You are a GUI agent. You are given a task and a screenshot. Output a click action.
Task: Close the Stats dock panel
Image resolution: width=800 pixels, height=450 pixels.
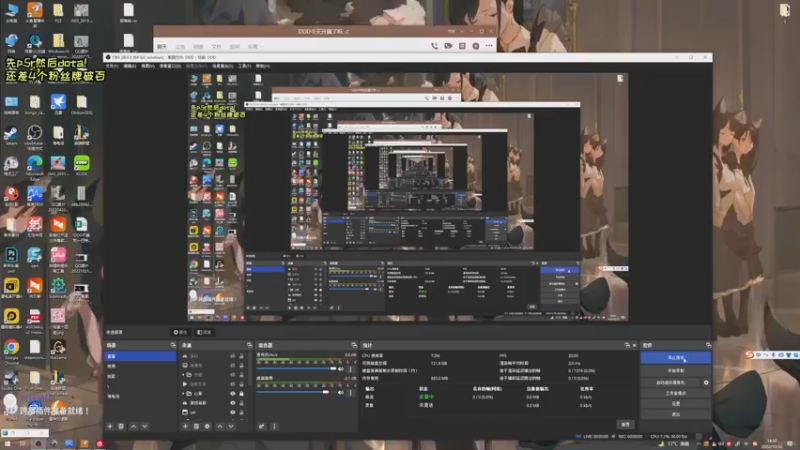click(x=634, y=345)
